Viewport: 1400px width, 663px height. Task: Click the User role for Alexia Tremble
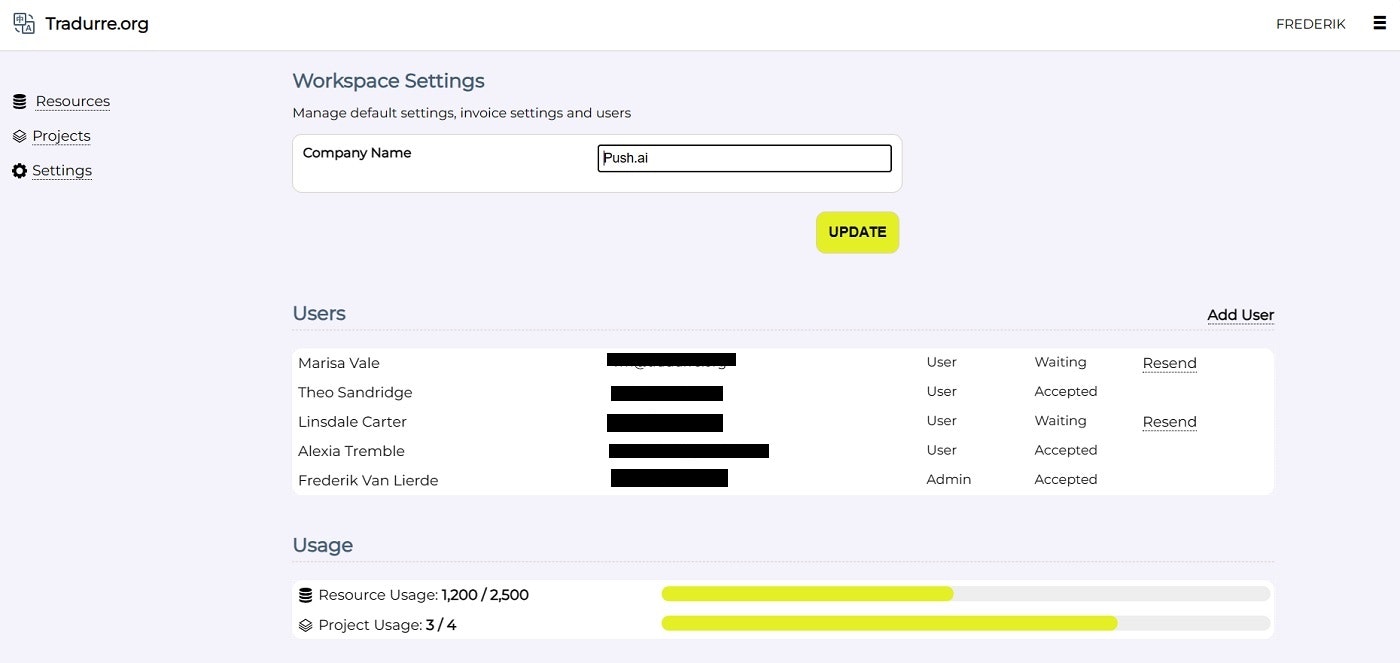click(x=941, y=450)
